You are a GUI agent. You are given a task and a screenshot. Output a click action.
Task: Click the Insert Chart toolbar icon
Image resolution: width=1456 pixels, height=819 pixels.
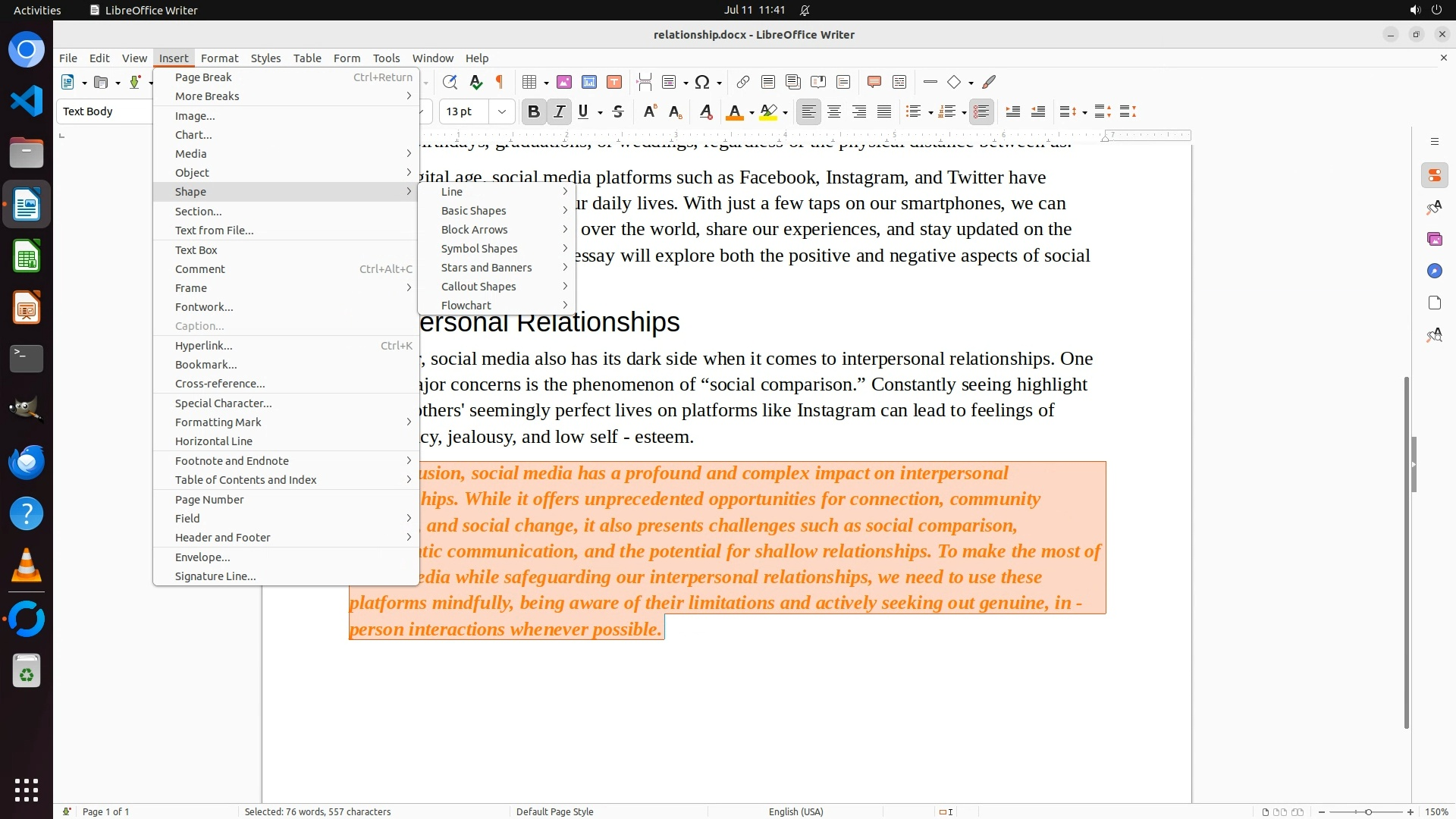tap(589, 82)
